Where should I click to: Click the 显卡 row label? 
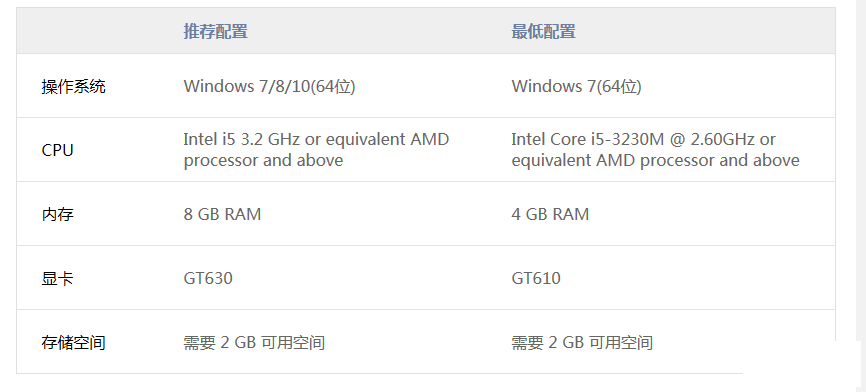click(x=57, y=278)
